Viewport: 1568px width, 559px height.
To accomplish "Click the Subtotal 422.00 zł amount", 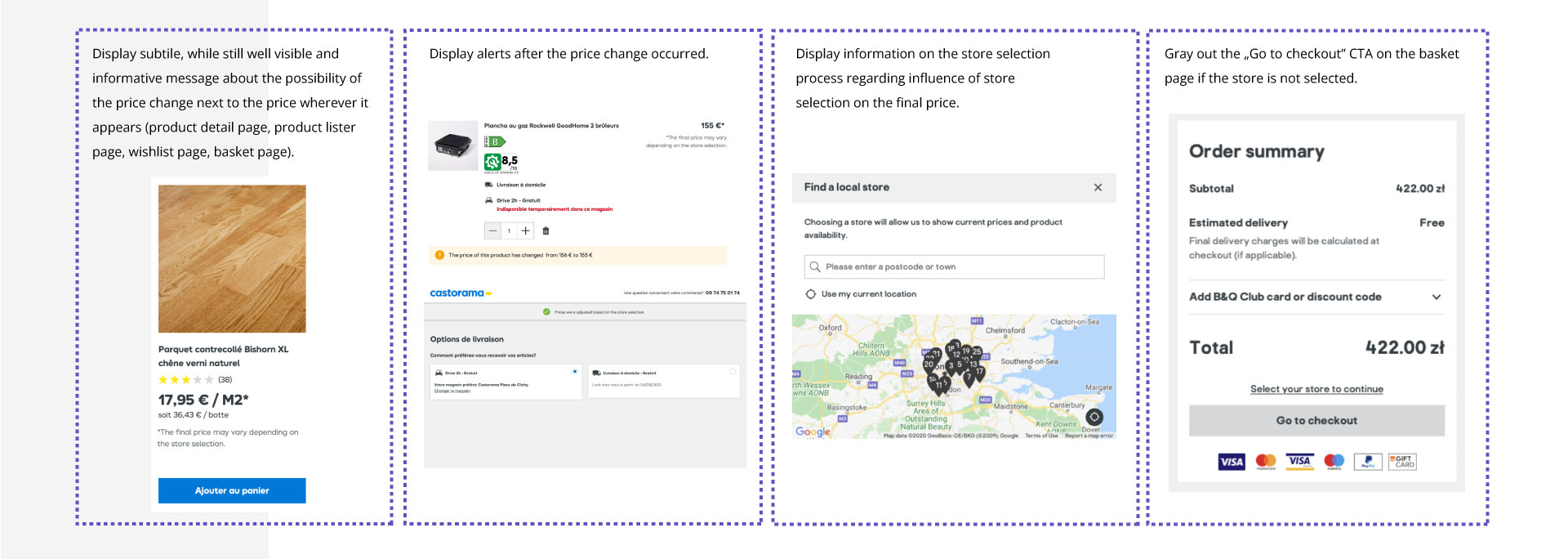I will click(x=1420, y=189).
